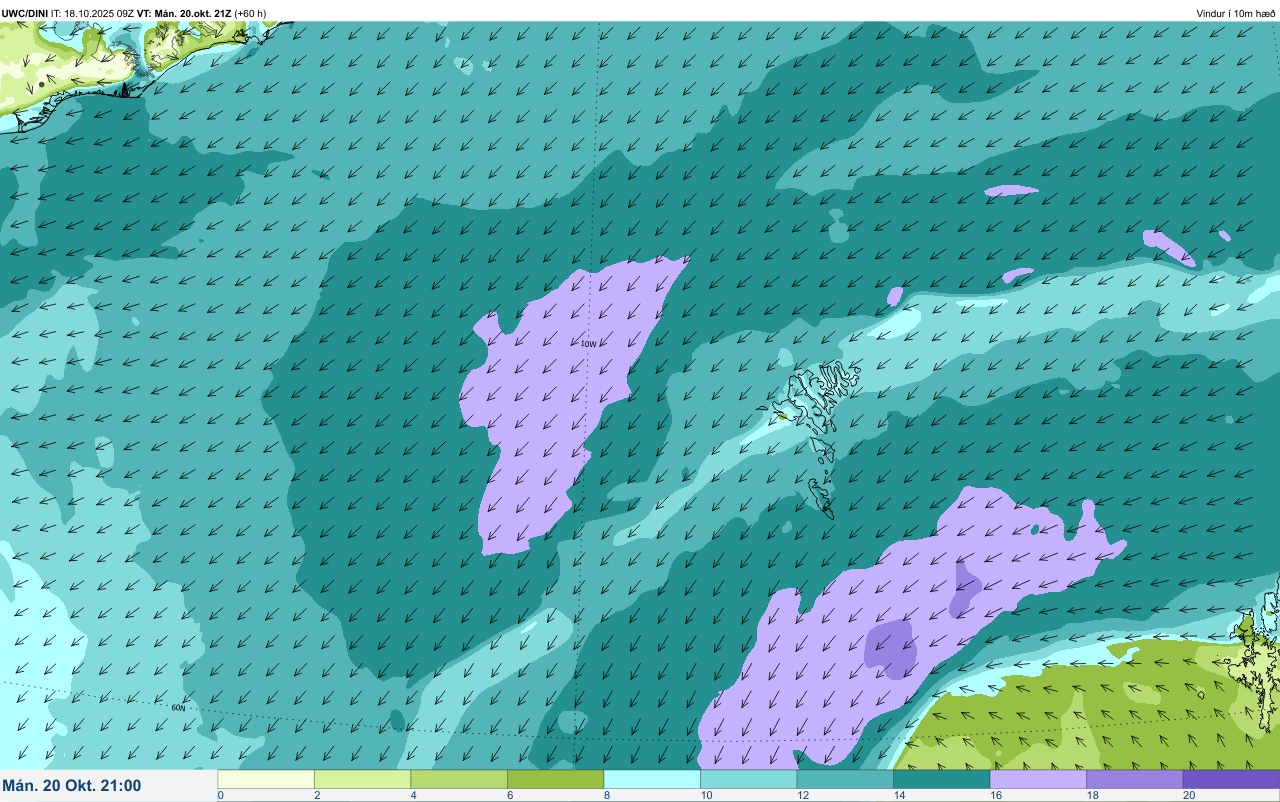Click the darker purple 18–20 wind patch

pyautogui.click(x=891, y=648)
